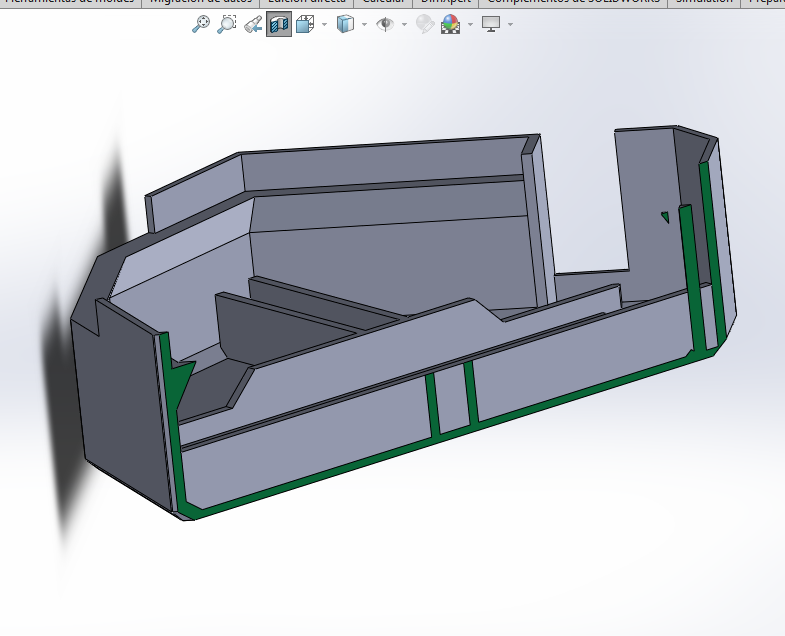Viewport: 785px width, 636px height.
Task: Click the Display Style icon
Action: click(345, 24)
